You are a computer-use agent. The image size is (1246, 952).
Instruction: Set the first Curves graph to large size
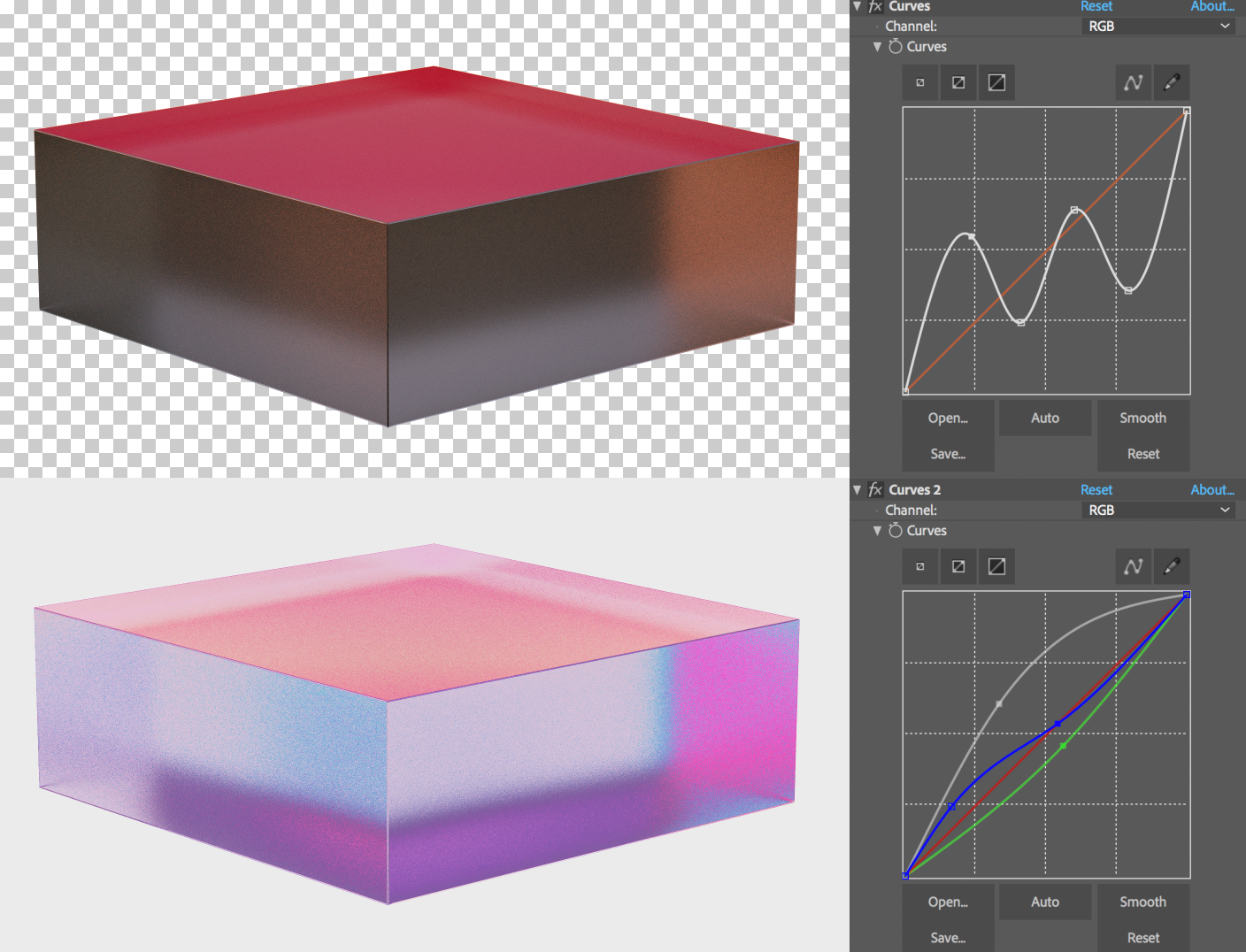click(996, 82)
